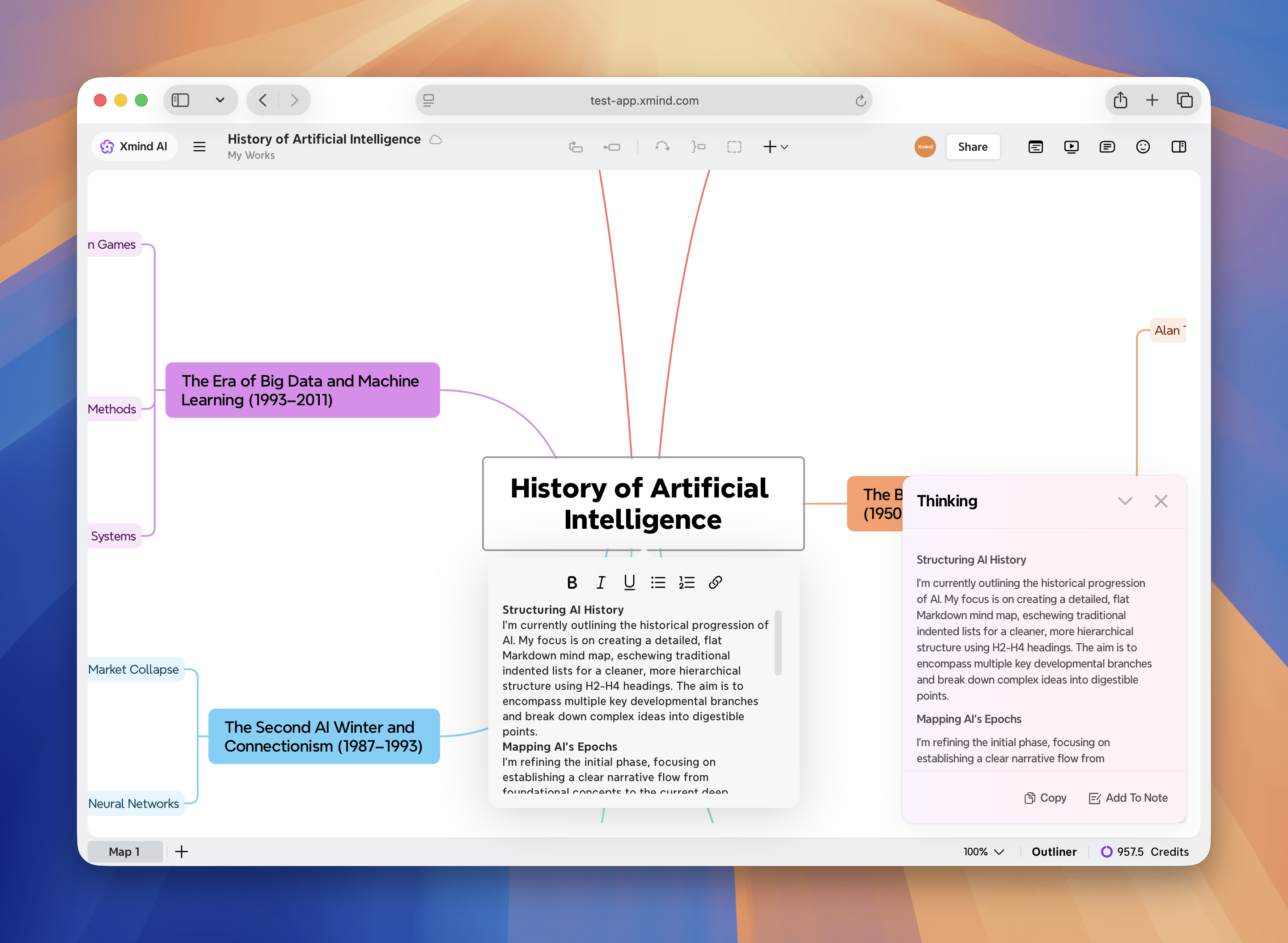Click the orange Xmind user avatar
This screenshot has height=943, width=1288.
pos(925,147)
